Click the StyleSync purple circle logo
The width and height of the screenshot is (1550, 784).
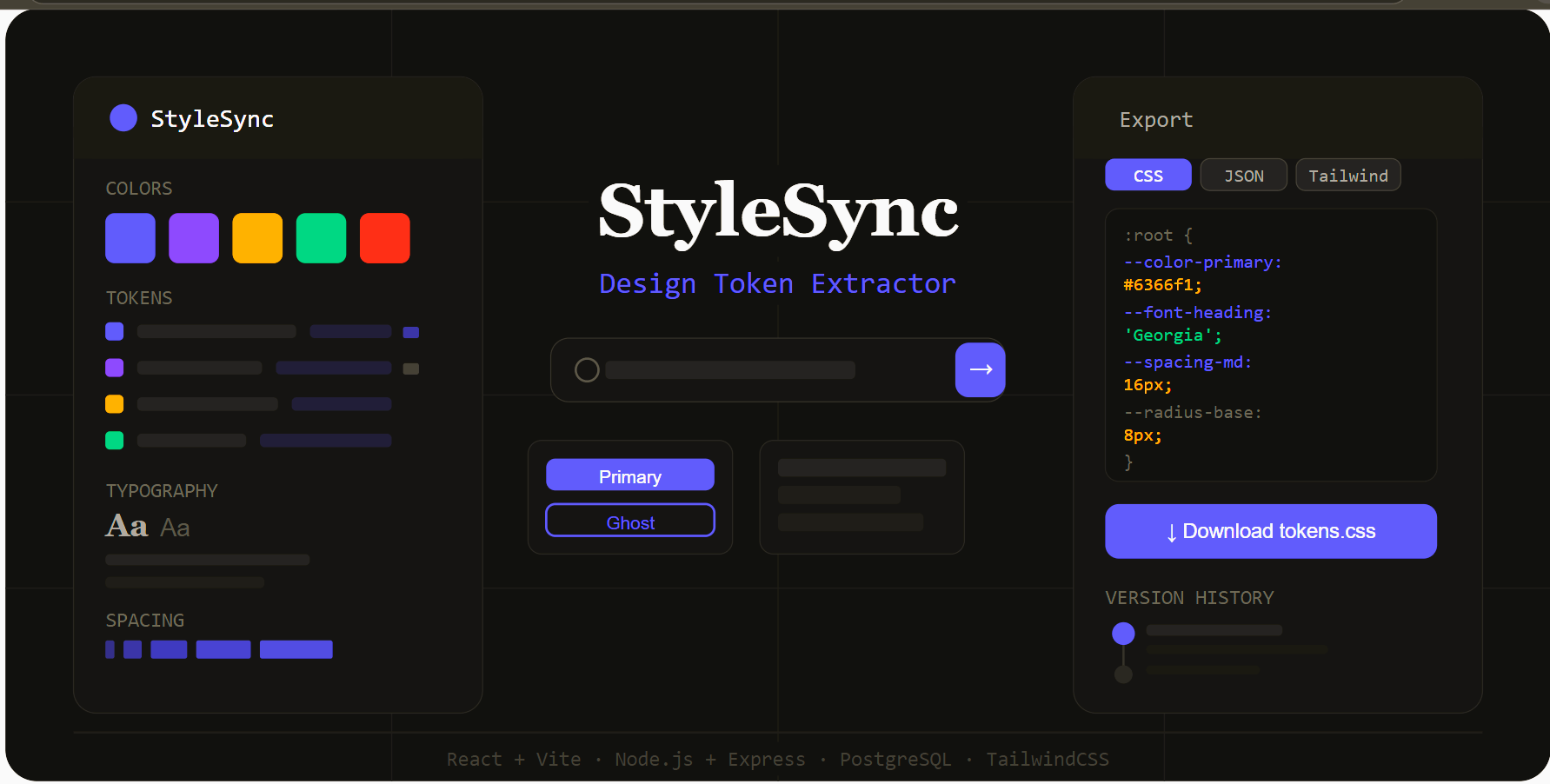click(123, 118)
